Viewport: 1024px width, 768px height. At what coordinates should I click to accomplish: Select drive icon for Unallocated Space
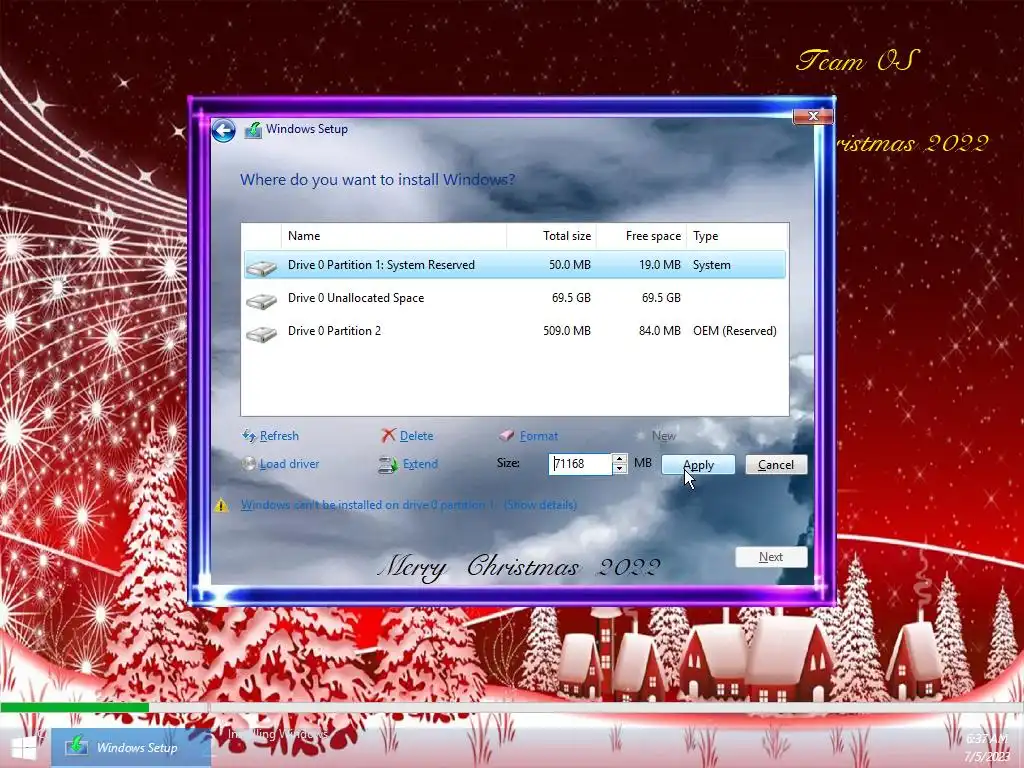click(261, 299)
